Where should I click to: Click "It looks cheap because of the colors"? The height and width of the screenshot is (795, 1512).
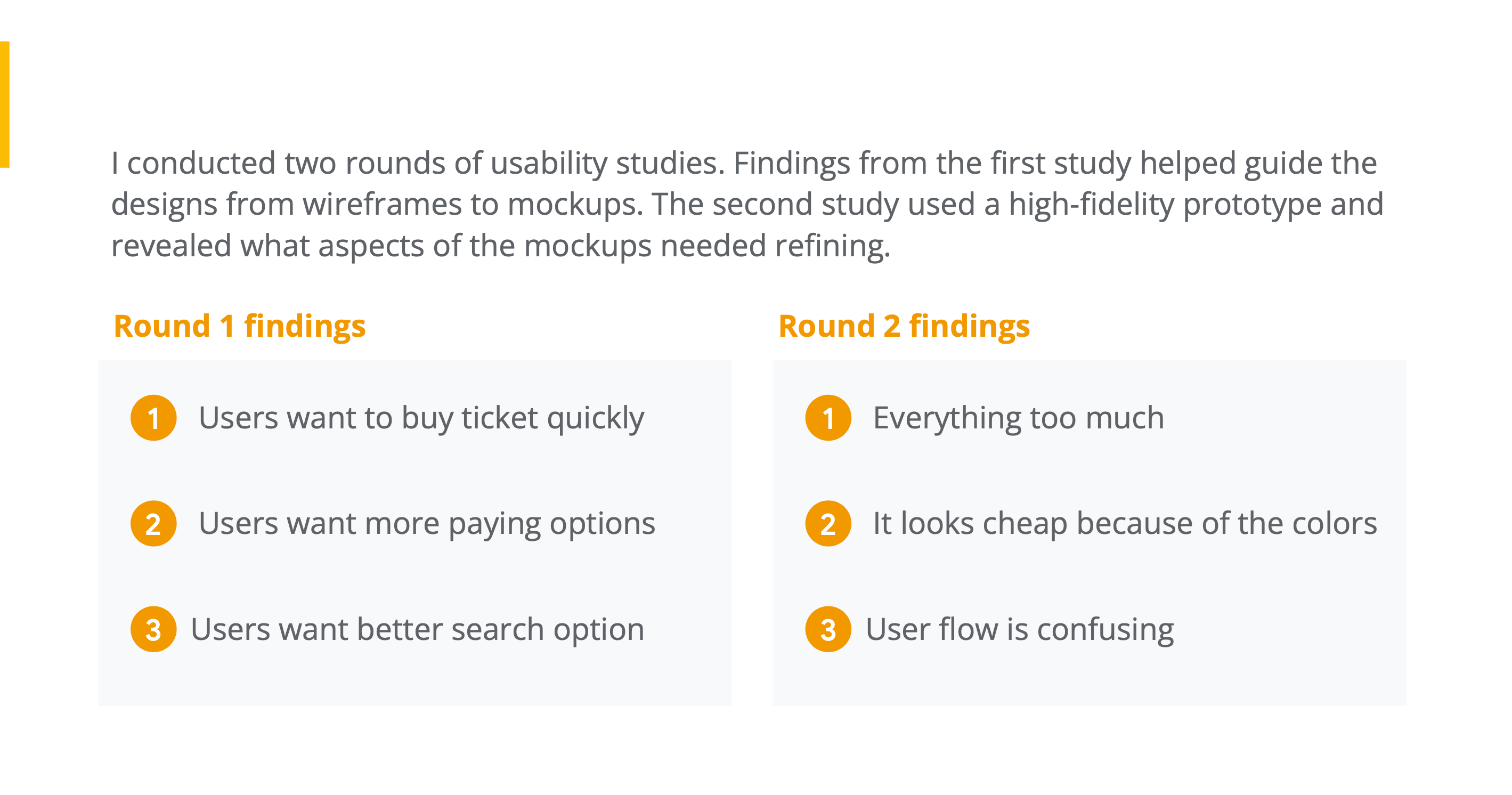point(1125,524)
